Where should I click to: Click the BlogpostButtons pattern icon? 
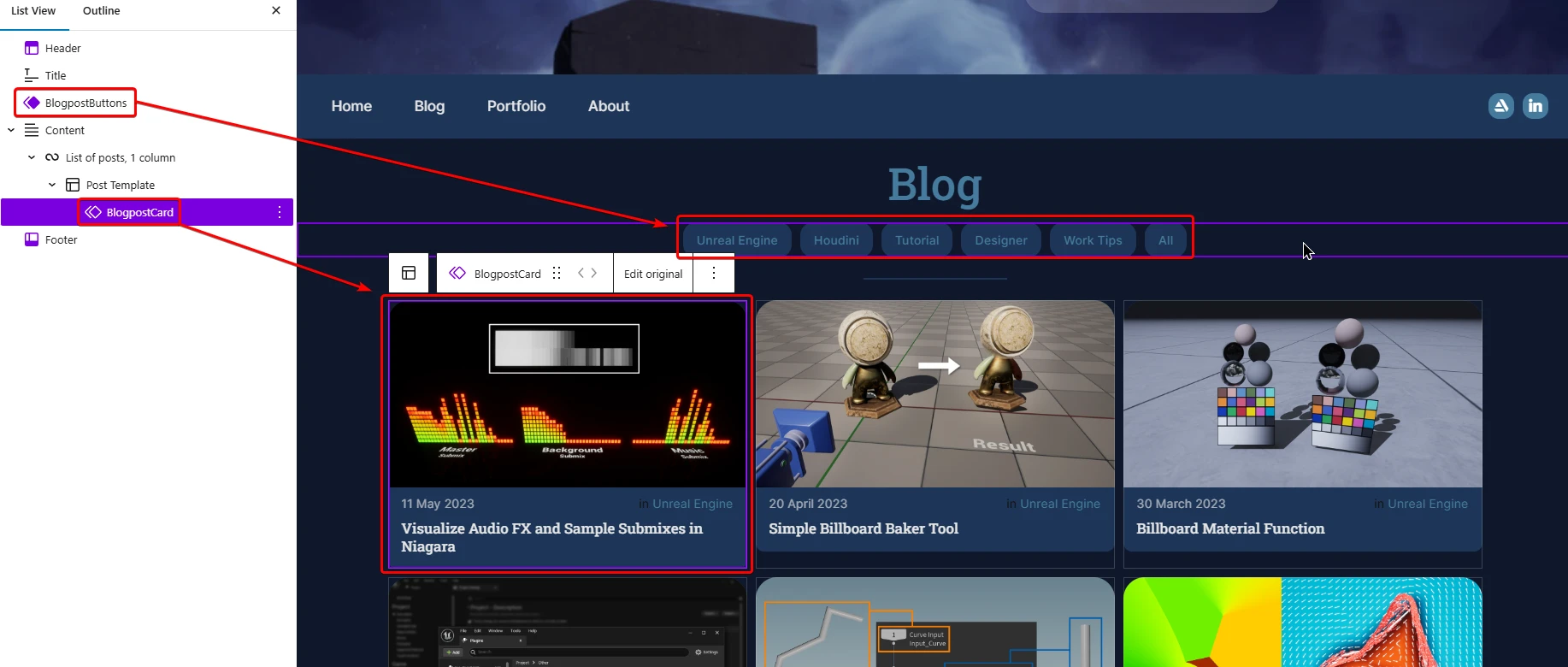(32, 103)
